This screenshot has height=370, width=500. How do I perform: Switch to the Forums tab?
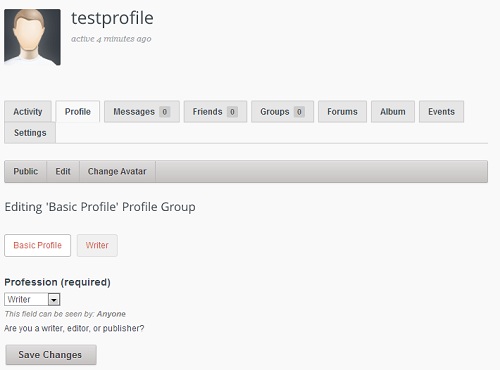click(342, 111)
